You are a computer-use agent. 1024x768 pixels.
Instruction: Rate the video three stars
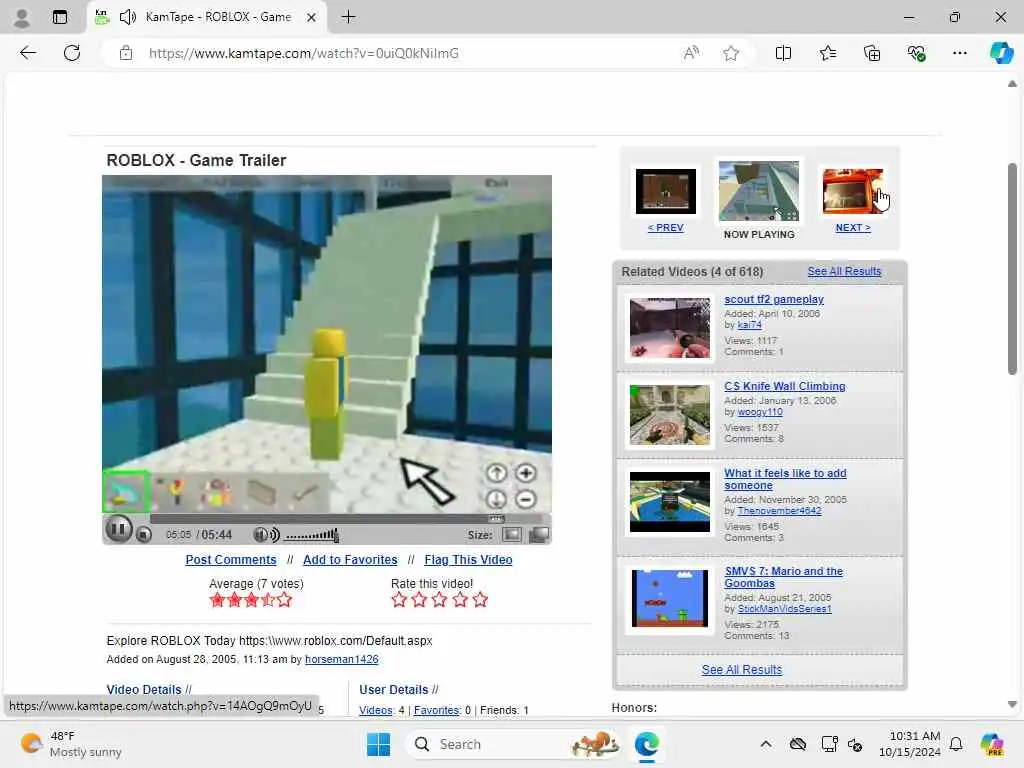point(440,600)
